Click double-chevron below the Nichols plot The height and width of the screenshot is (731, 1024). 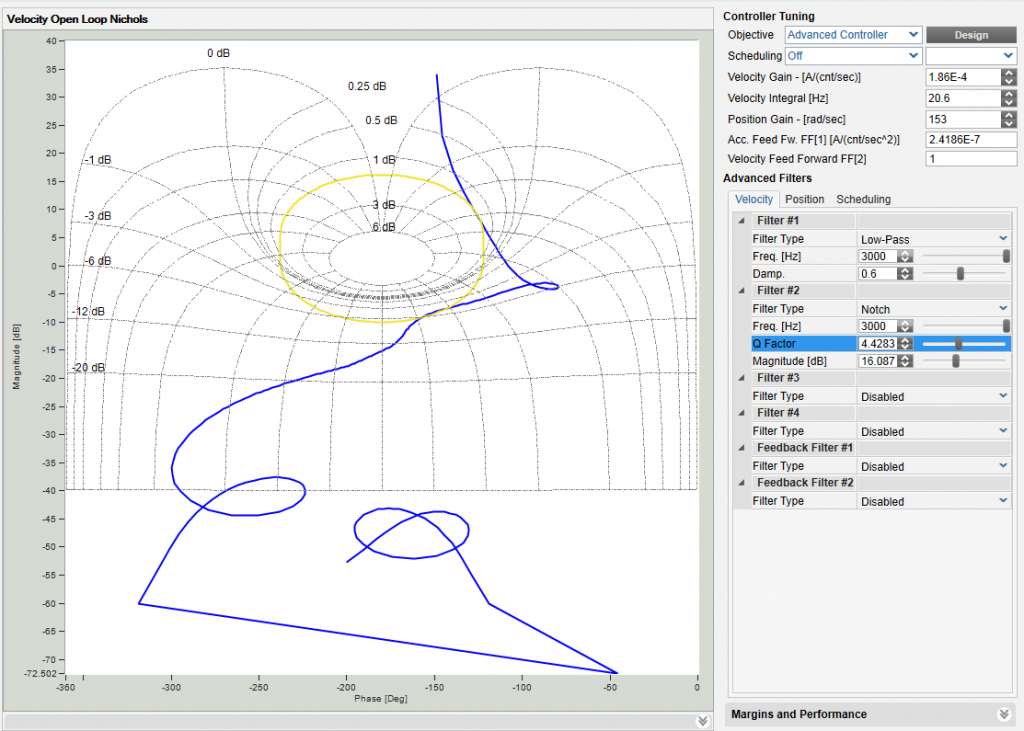point(702,721)
